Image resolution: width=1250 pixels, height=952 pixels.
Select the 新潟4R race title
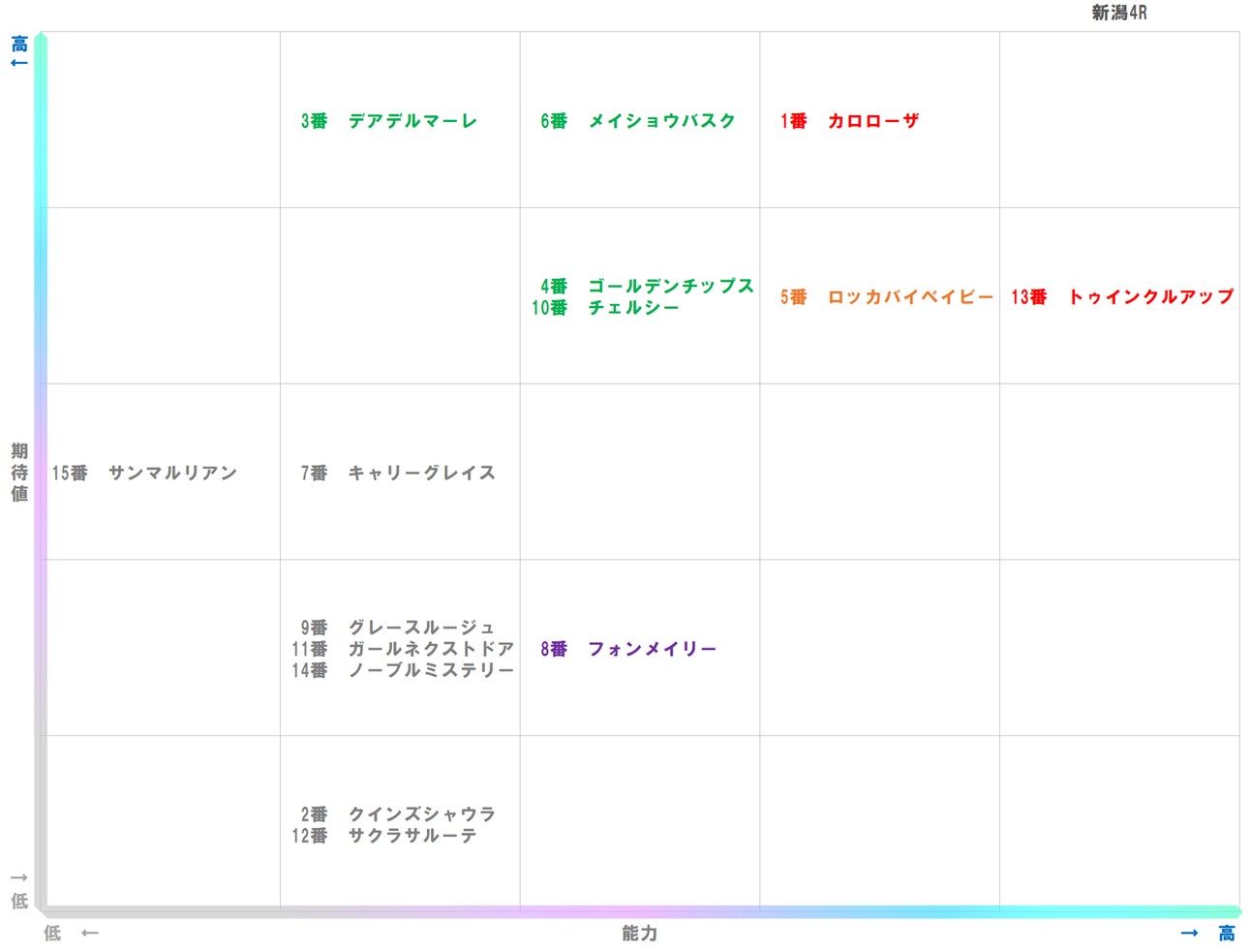point(1118,13)
